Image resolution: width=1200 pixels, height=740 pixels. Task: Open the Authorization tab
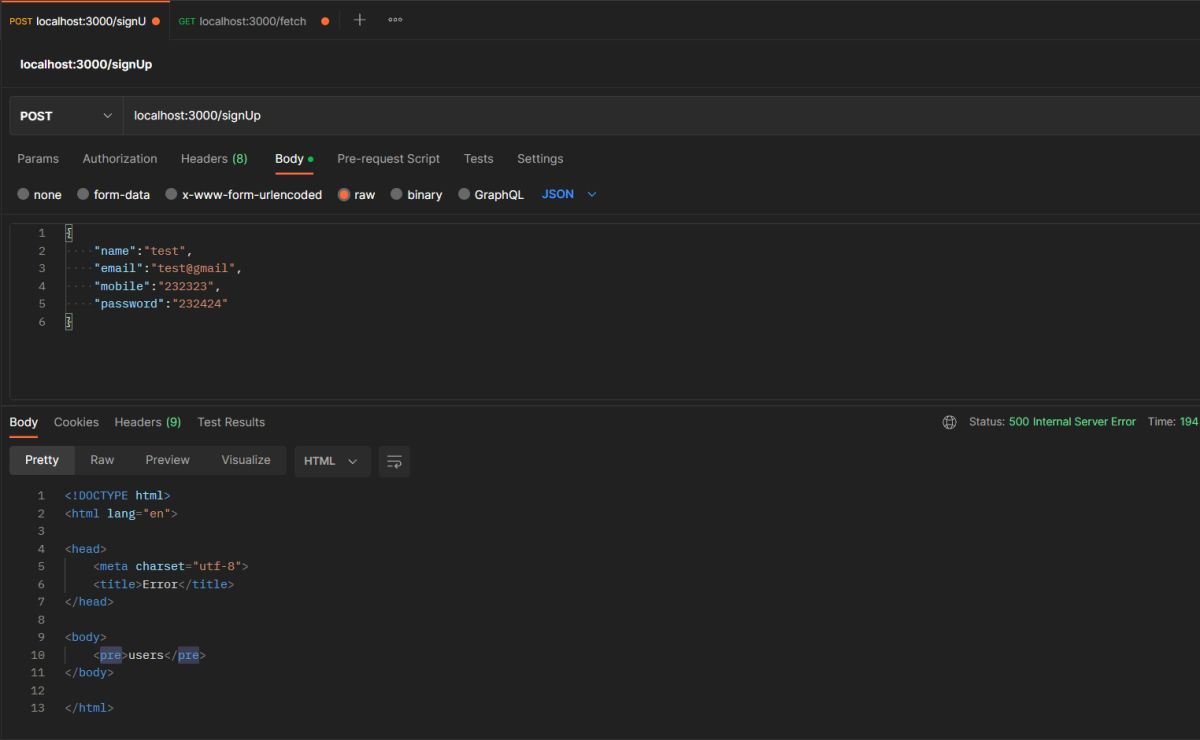[x=120, y=159]
